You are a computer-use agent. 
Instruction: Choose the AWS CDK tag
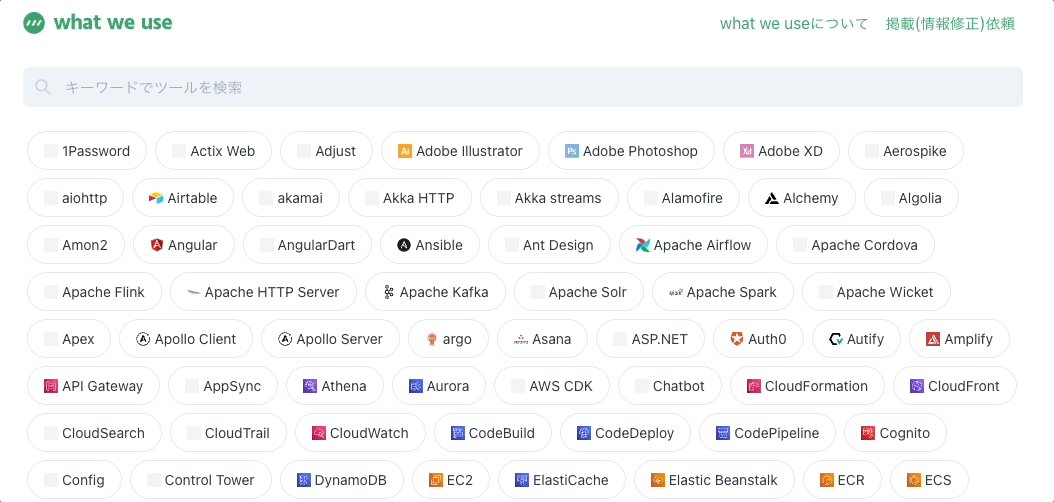552,386
